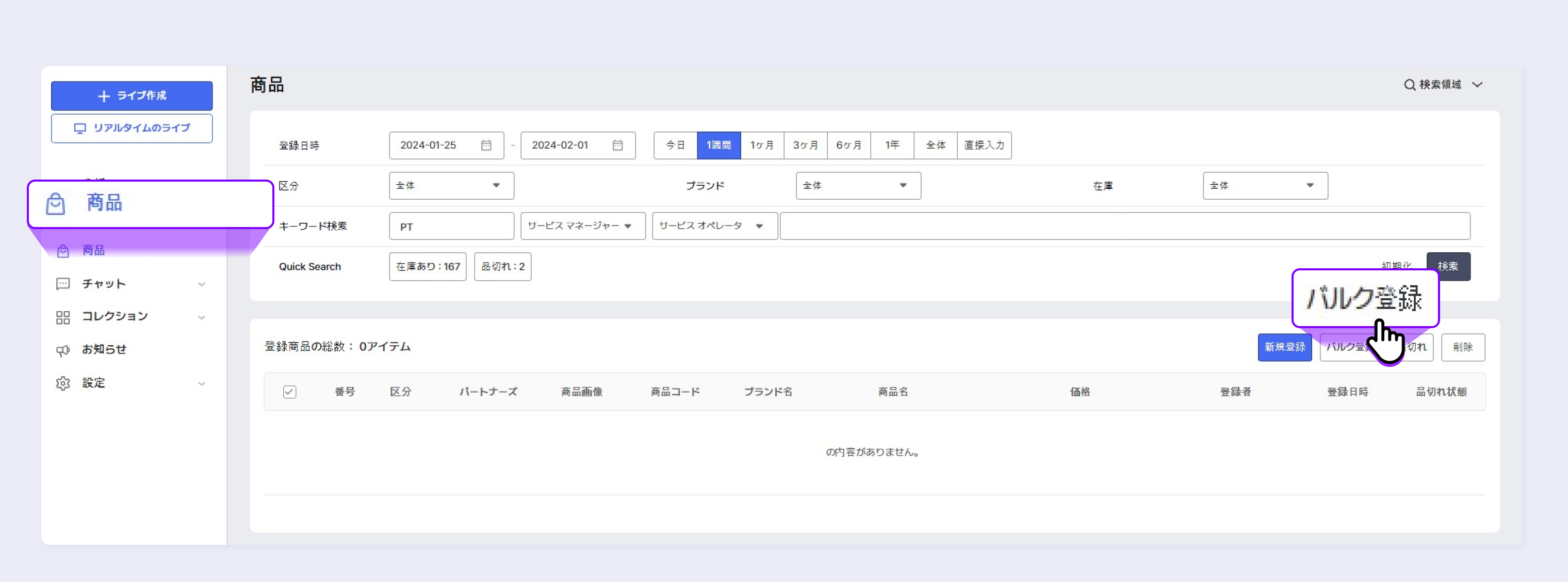This screenshot has height=582, width=1568.
Task: Open the 区分 dropdown
Action: coord(451,186)
